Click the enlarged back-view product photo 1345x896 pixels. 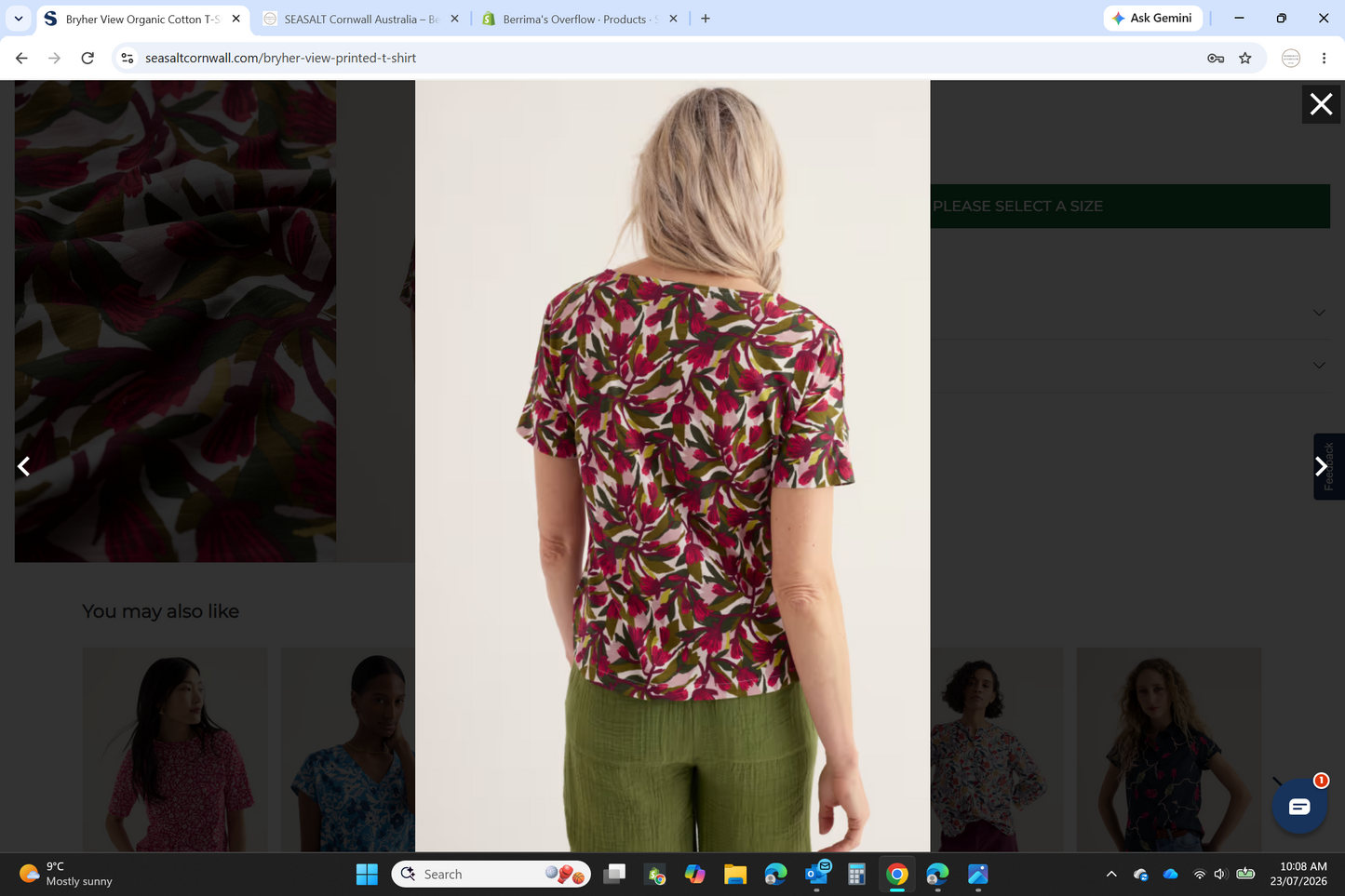coord(672,465)
